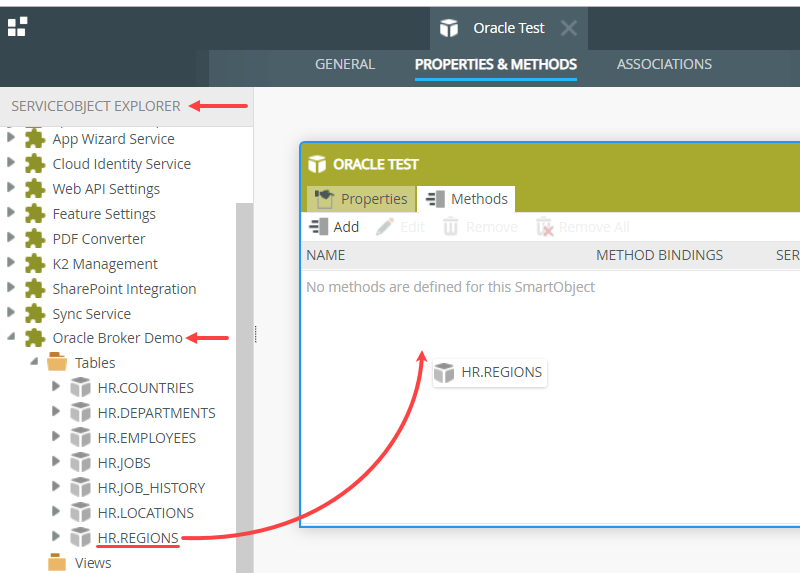Screen dimensions: 800x573
Task: Click the Sync Service puzzle icon
Action: pos(35,313)
